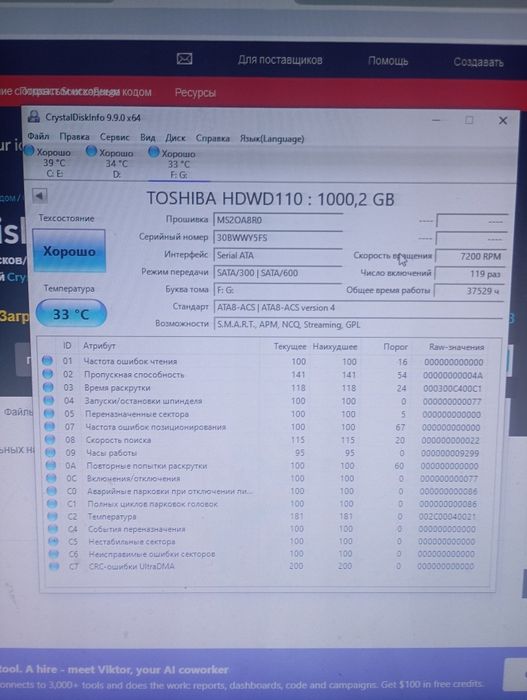Click the raw value 00000000004A
The height and width of the screenshot is (700, 527).
452,375
